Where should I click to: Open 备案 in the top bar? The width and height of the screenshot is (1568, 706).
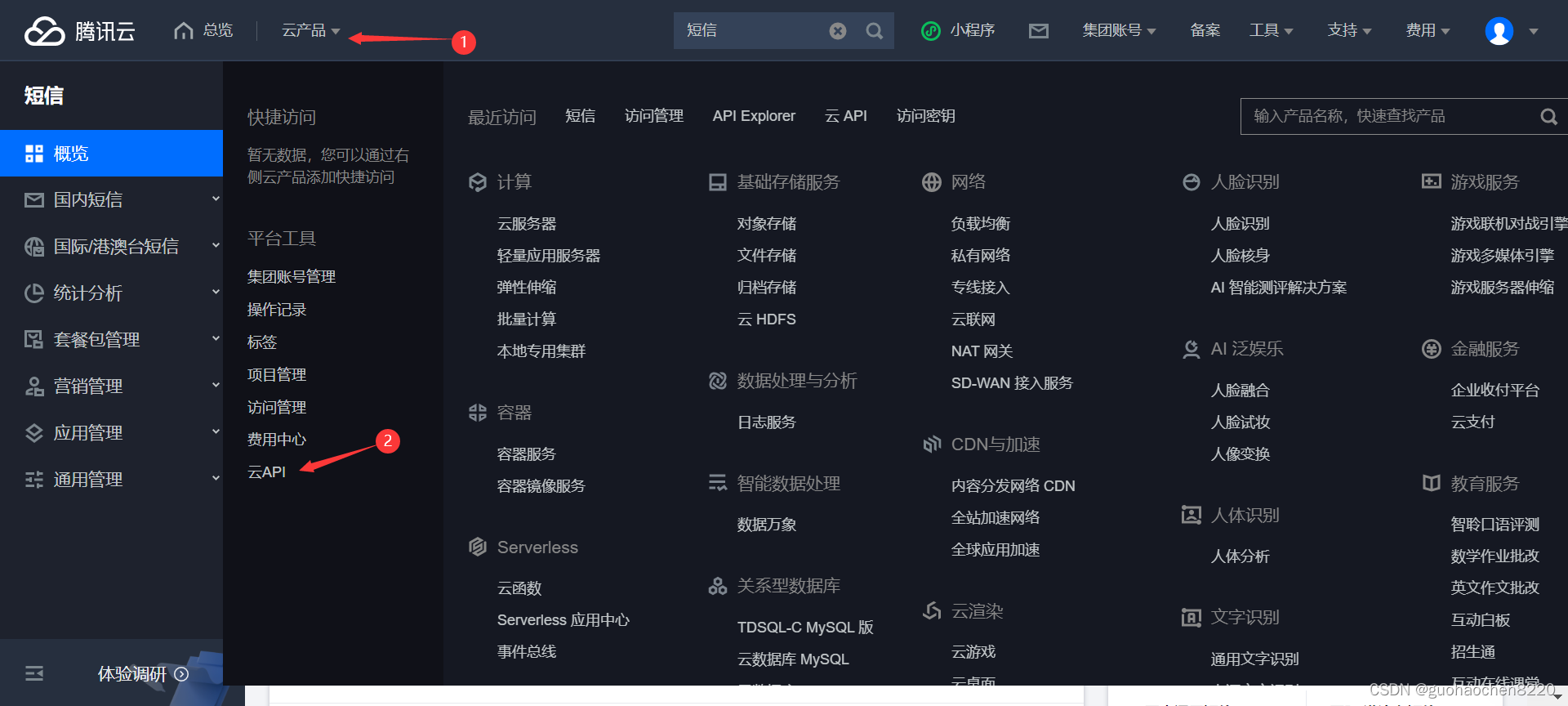pyautogui.click(x=1205, y=30)
